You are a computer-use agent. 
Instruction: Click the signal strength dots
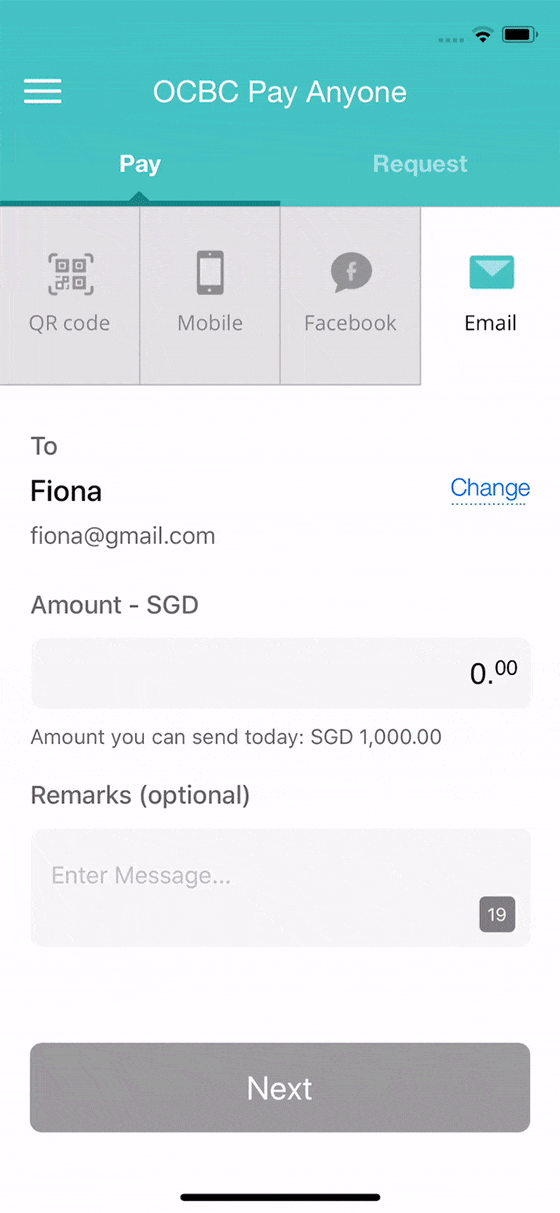point(451,40)
